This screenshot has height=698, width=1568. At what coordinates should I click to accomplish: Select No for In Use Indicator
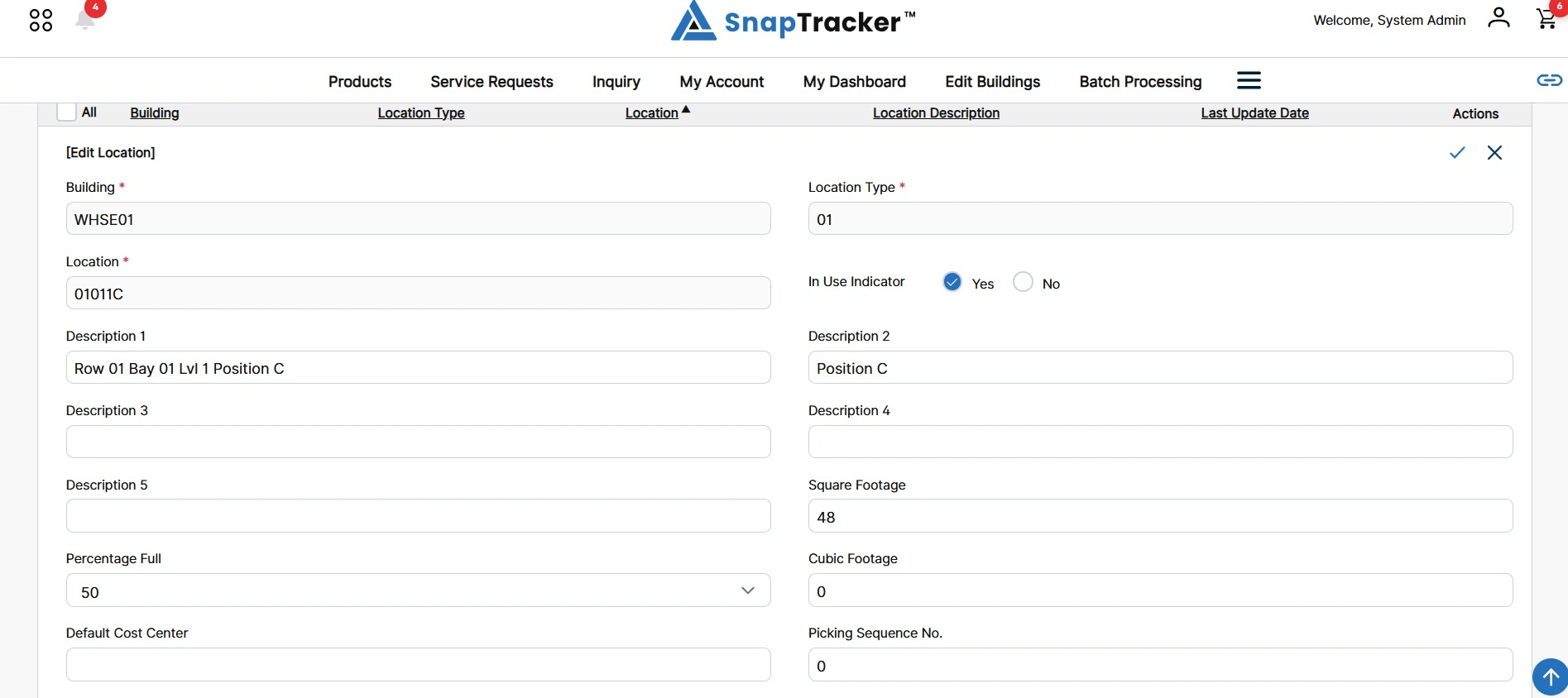pyautogui.click(x=1023, y=282)
